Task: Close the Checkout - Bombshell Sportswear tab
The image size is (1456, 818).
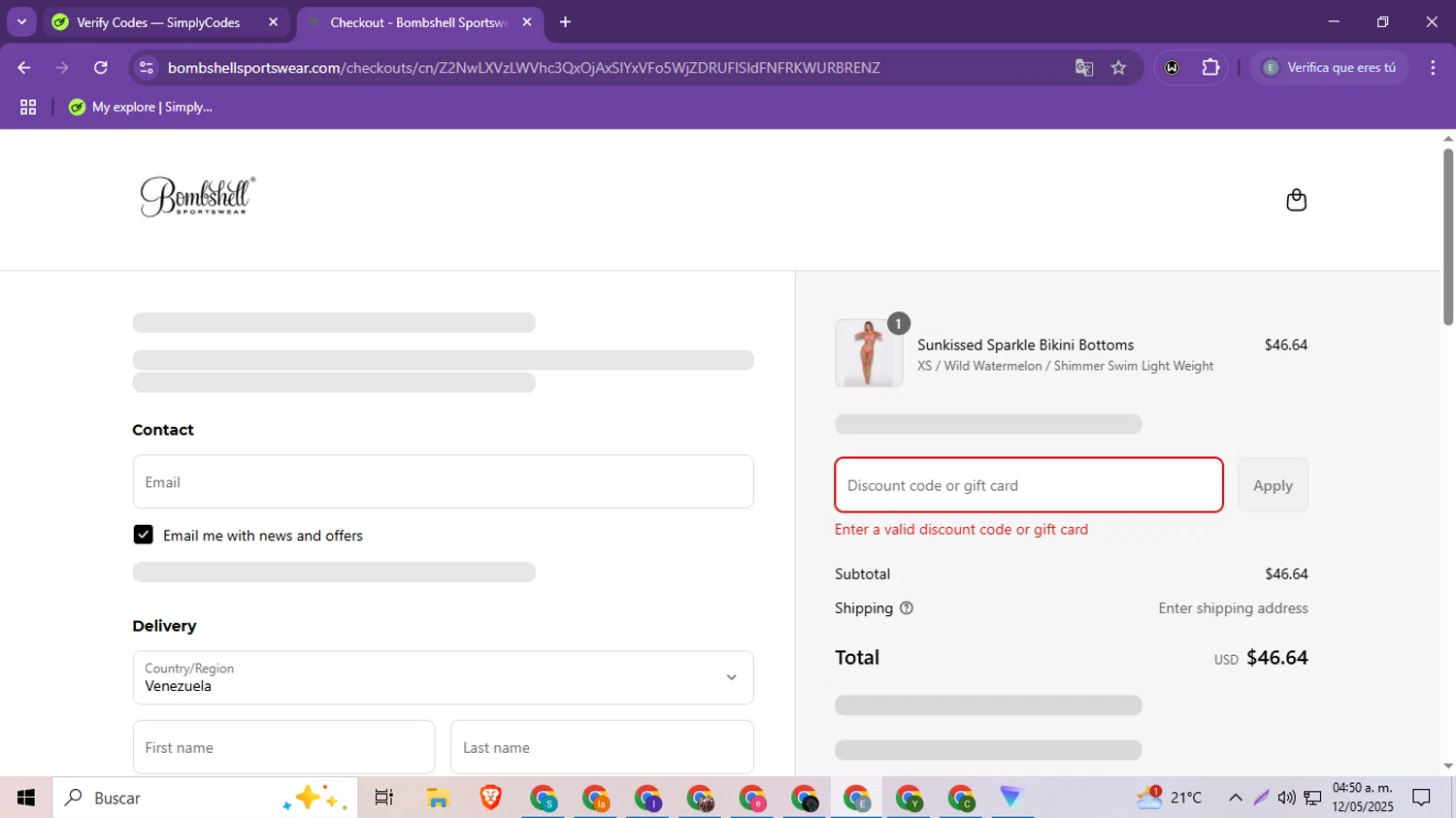Action: click(527, 22)
